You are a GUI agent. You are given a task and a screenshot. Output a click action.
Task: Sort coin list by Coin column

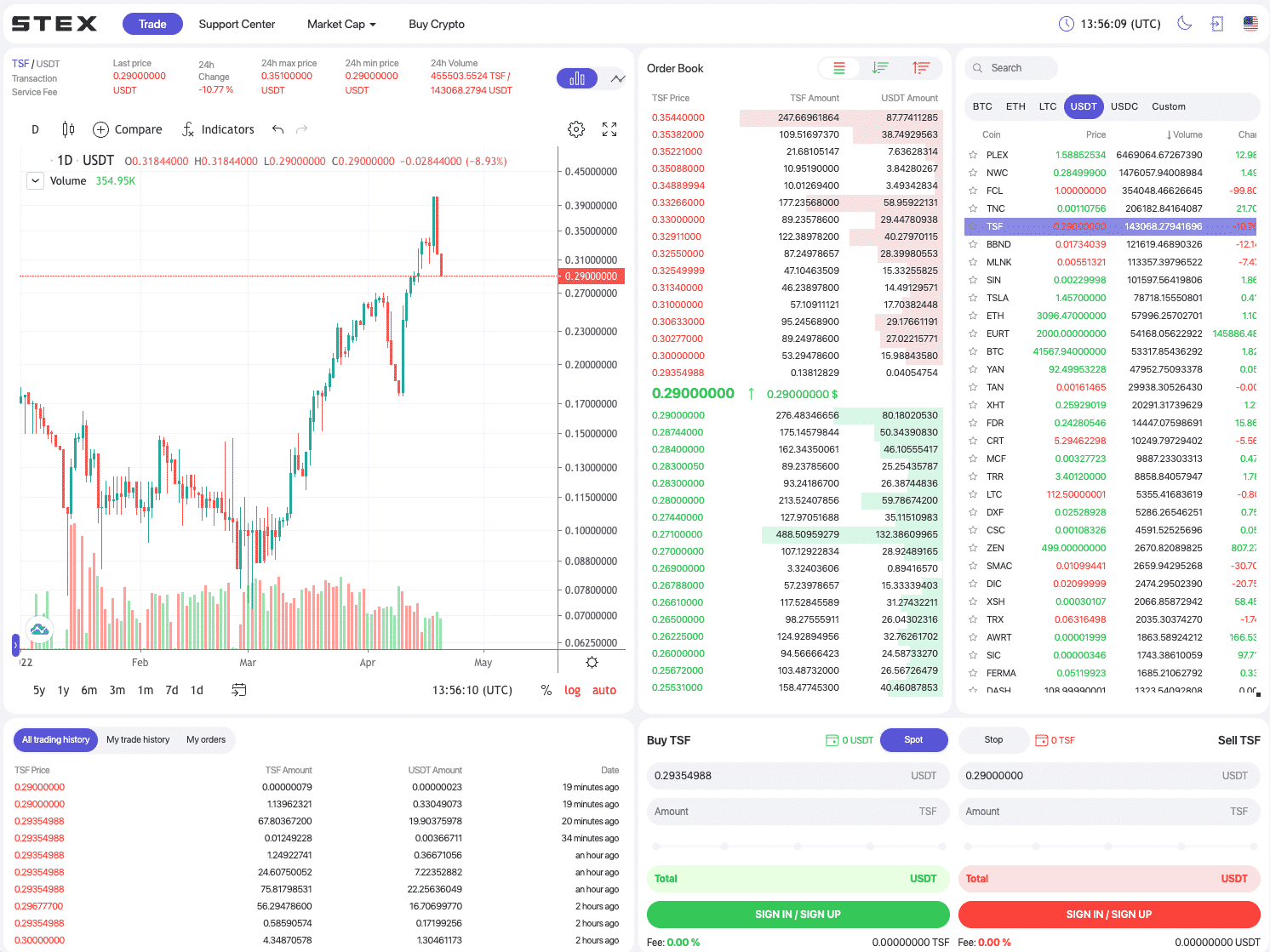[991, 134]
